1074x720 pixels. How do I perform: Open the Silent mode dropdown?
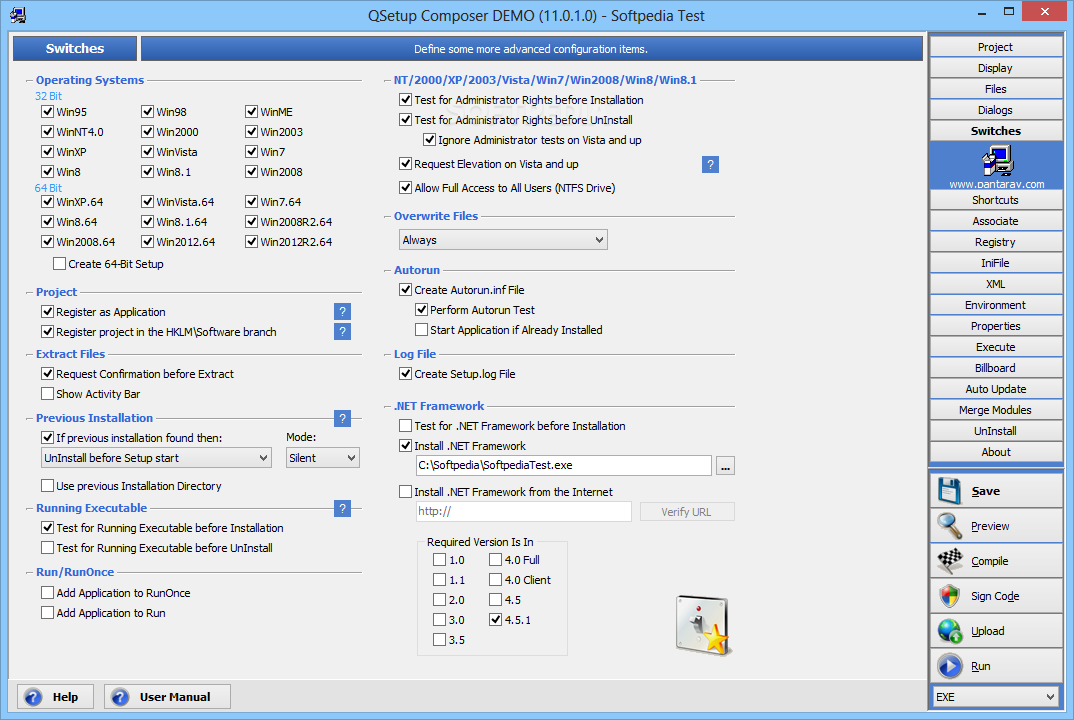tap(323, 458)
